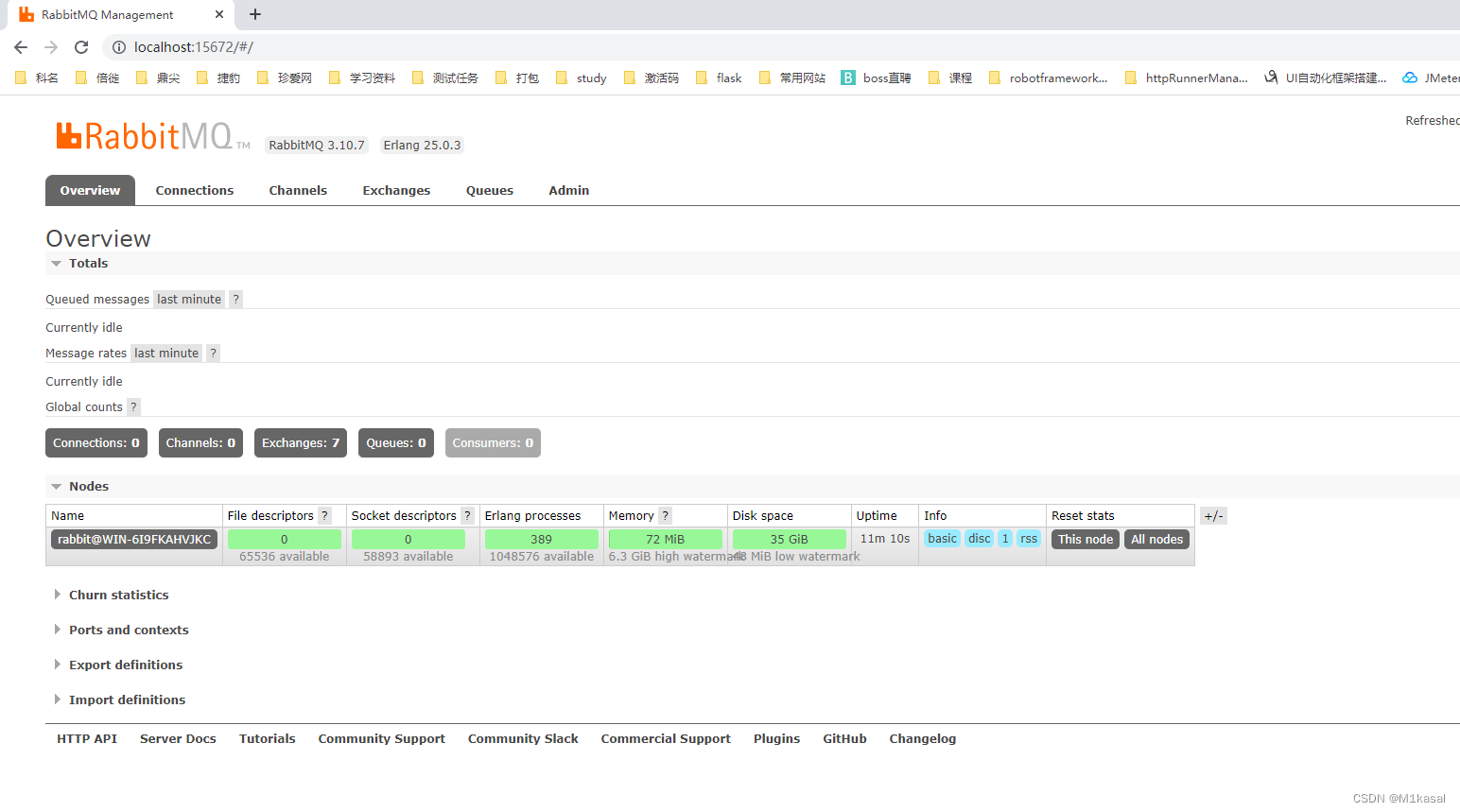Click the Consumers: 0 count button
Viewport: 1460px width, 812px height.
tap(493, 442)
